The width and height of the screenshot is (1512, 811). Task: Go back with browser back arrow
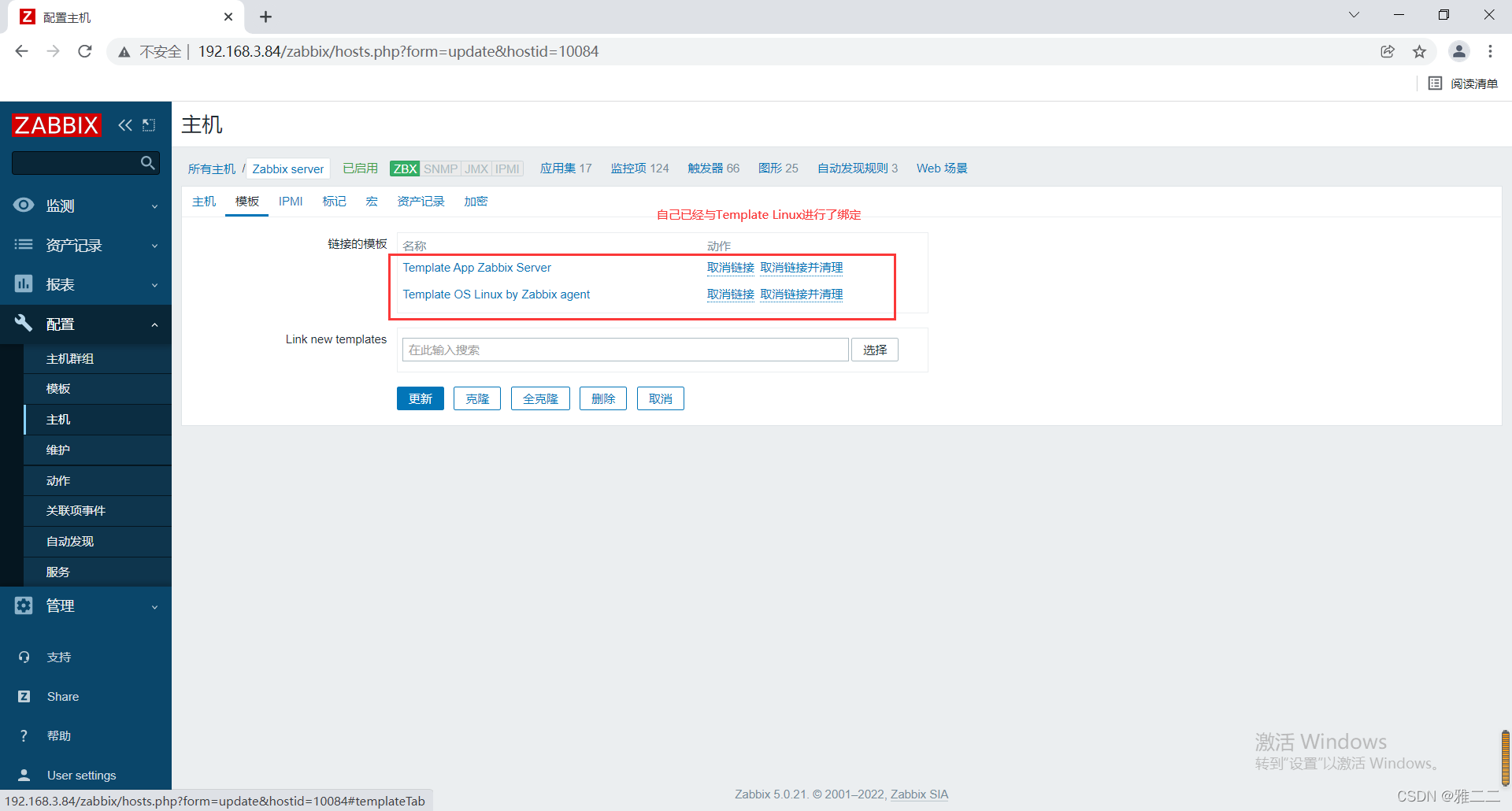click(21, 51)
